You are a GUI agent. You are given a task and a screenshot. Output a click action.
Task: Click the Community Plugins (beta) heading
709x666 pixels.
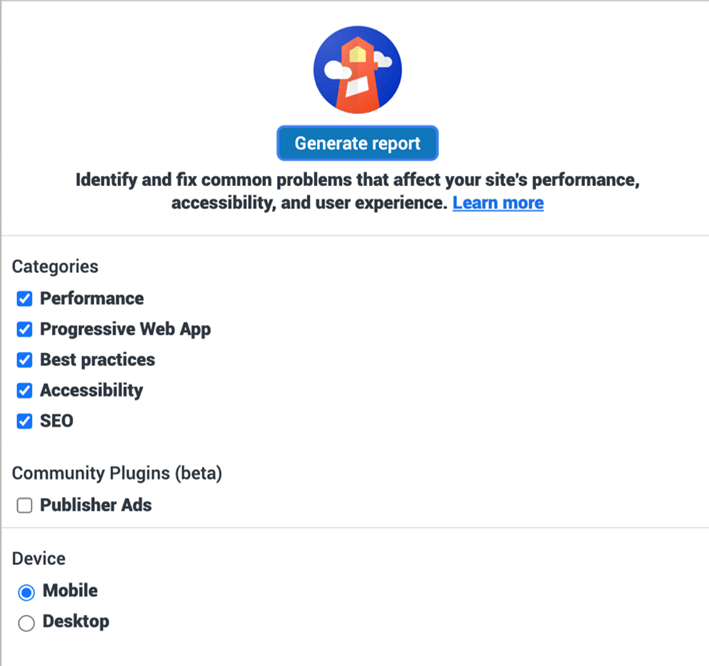117,473
